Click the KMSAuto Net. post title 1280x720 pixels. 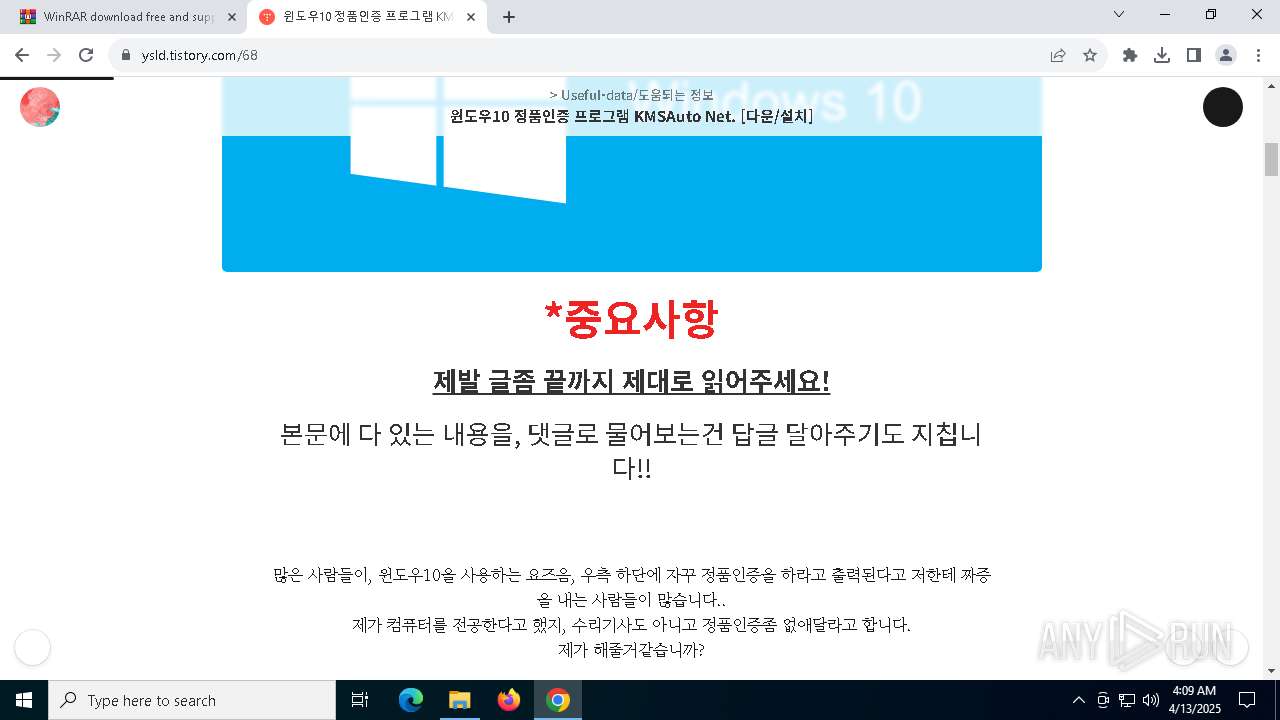pyautogui.click(x=631, y=116)
